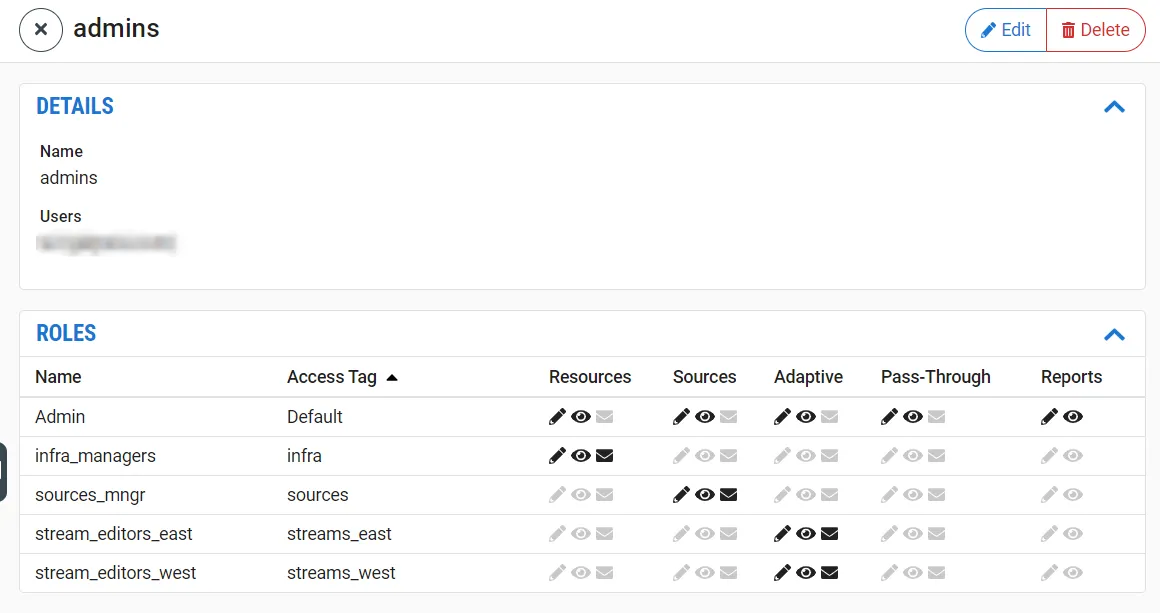The height and width of the screenshot is (613, 1160).
Task: Click the Resources column header
Action: [x=590, y=377]
